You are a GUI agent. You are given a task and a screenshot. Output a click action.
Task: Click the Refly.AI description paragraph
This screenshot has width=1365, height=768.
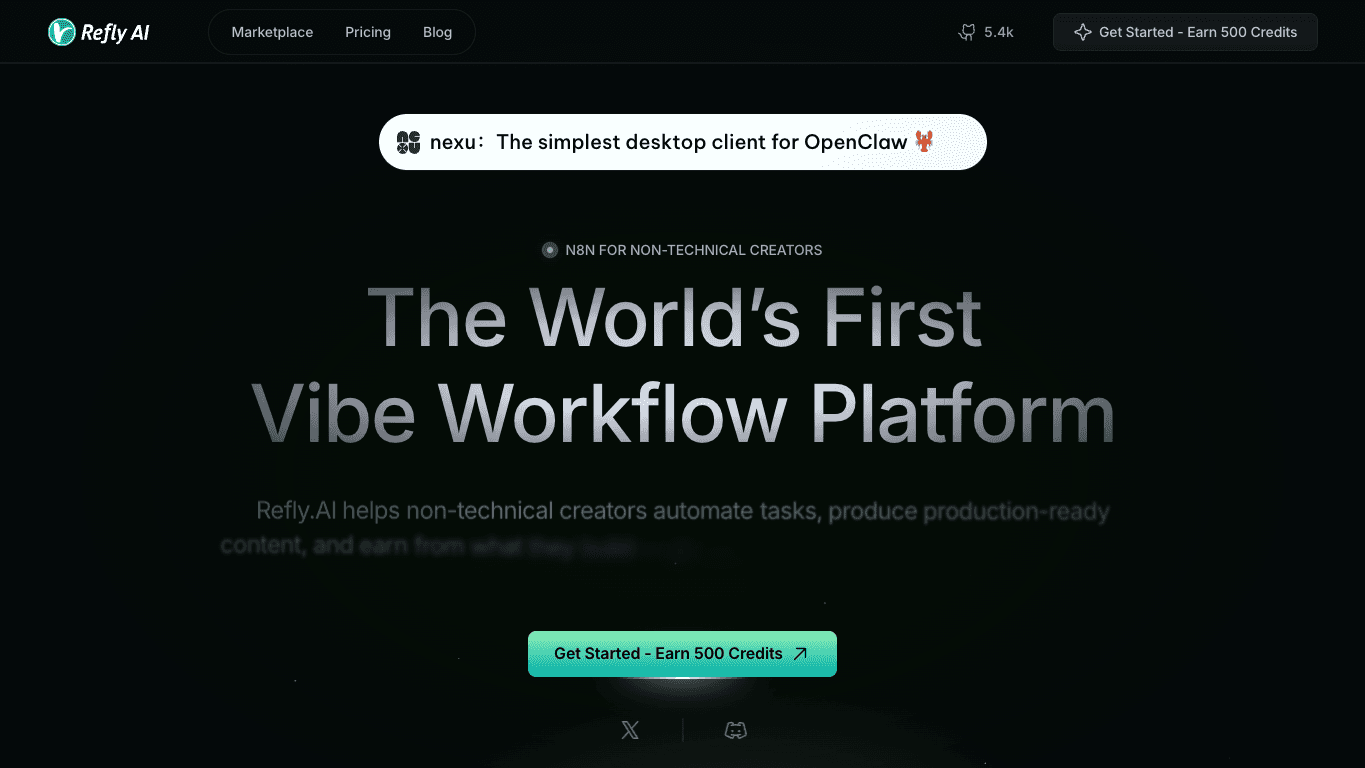pyautogui.click(x=665, y=528)
